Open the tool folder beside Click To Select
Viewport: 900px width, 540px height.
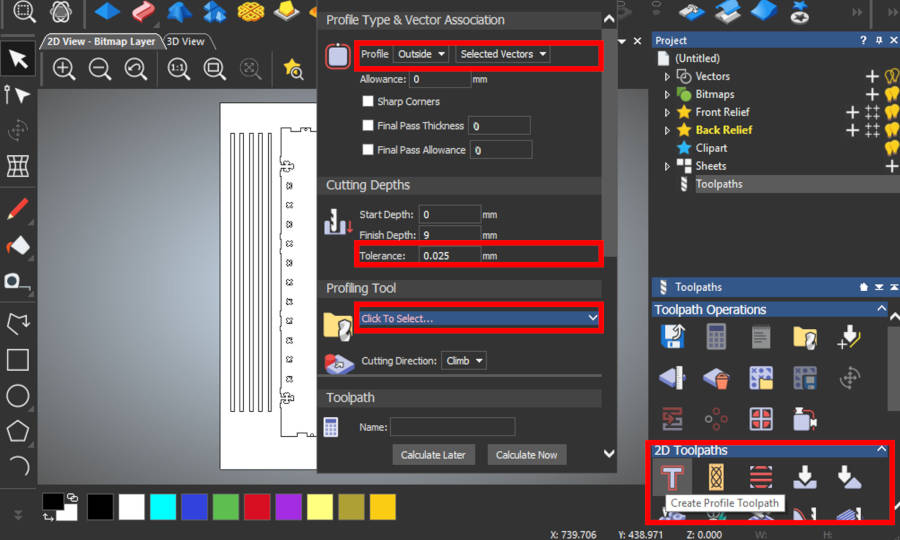click(x=337, y=326)
